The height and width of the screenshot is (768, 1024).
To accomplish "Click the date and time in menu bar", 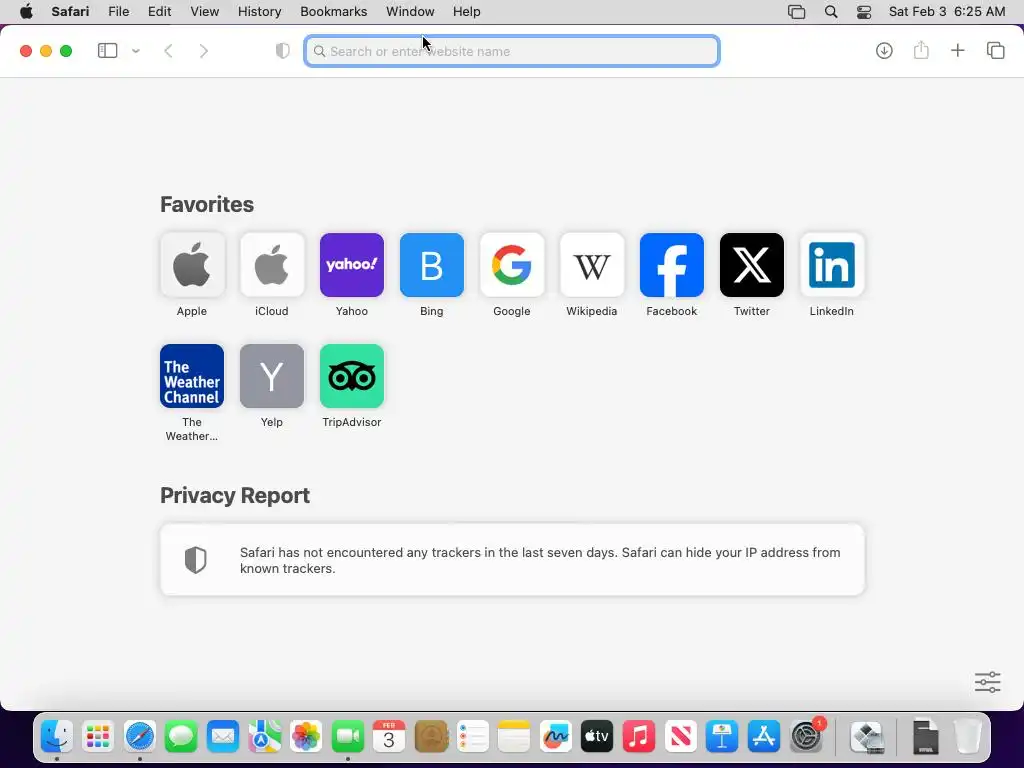I will pyautogui.click(x=947, y=12).
